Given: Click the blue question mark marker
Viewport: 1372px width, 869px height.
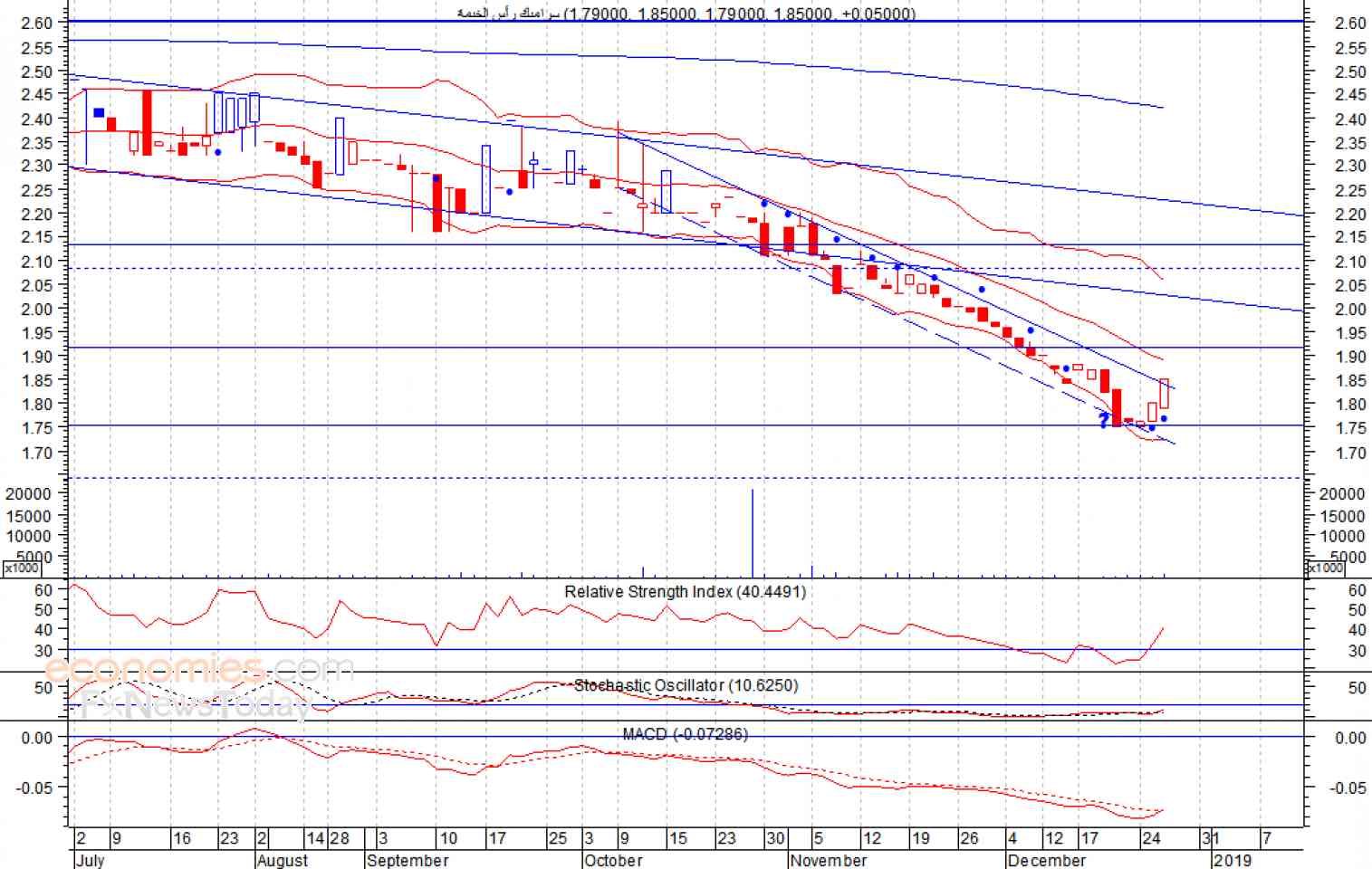Looking at the screenshot, I should 1104,420.
